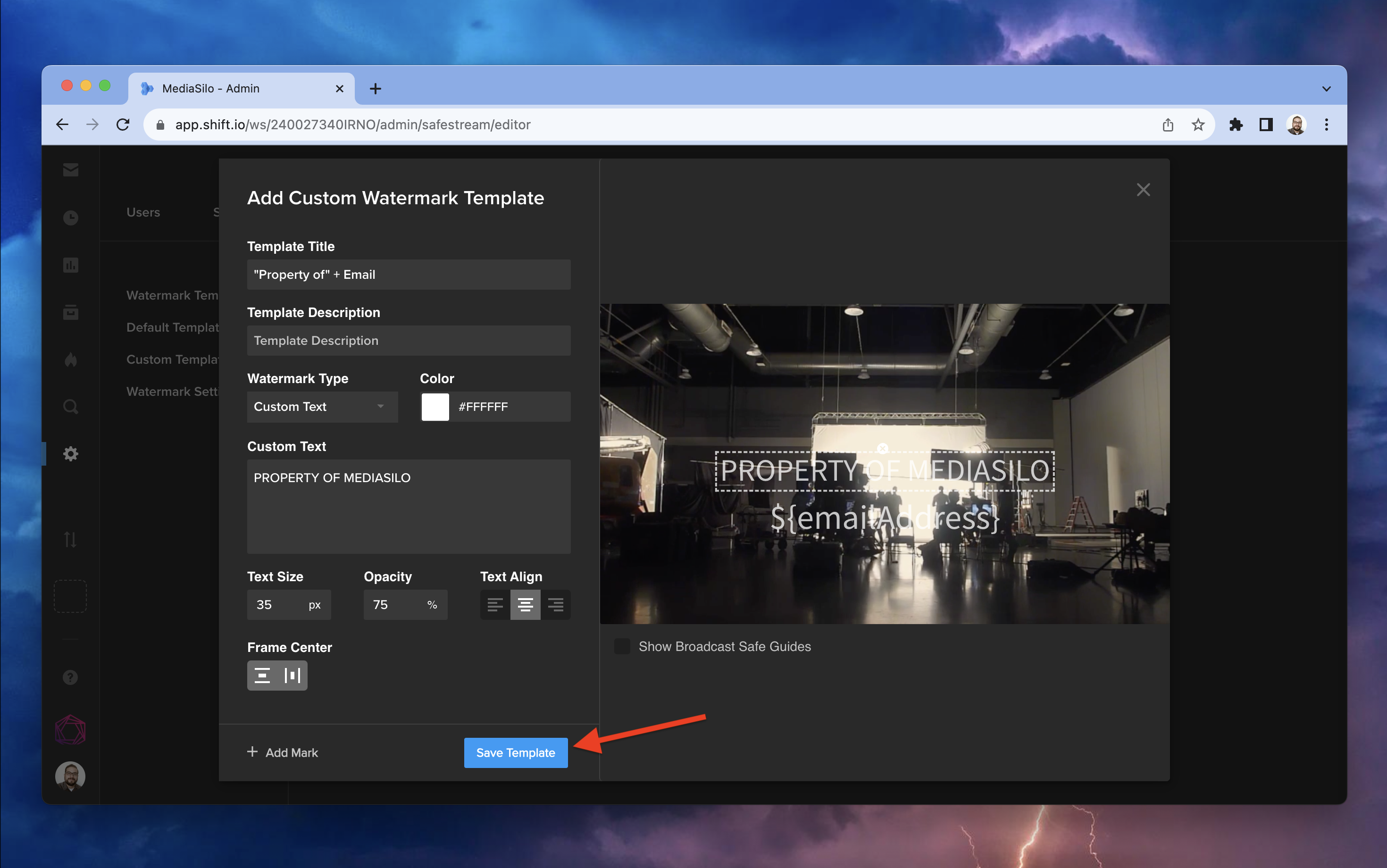The height and width of the screenshot is (868, 1387).
Task: Open the archive box icon in sidebar
Action: 71,312
